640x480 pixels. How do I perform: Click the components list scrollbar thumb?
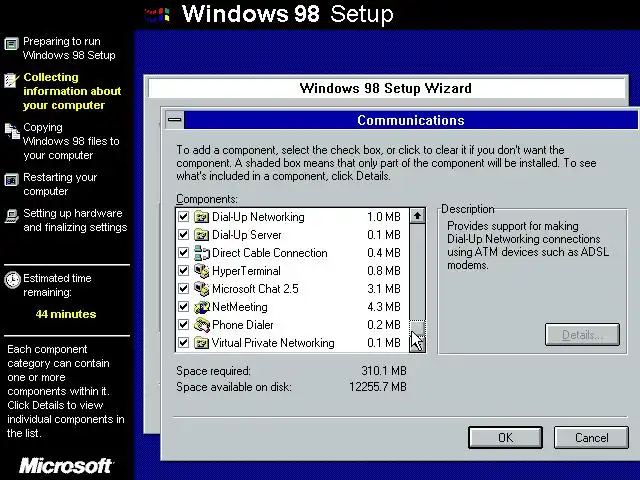point(417,329)
